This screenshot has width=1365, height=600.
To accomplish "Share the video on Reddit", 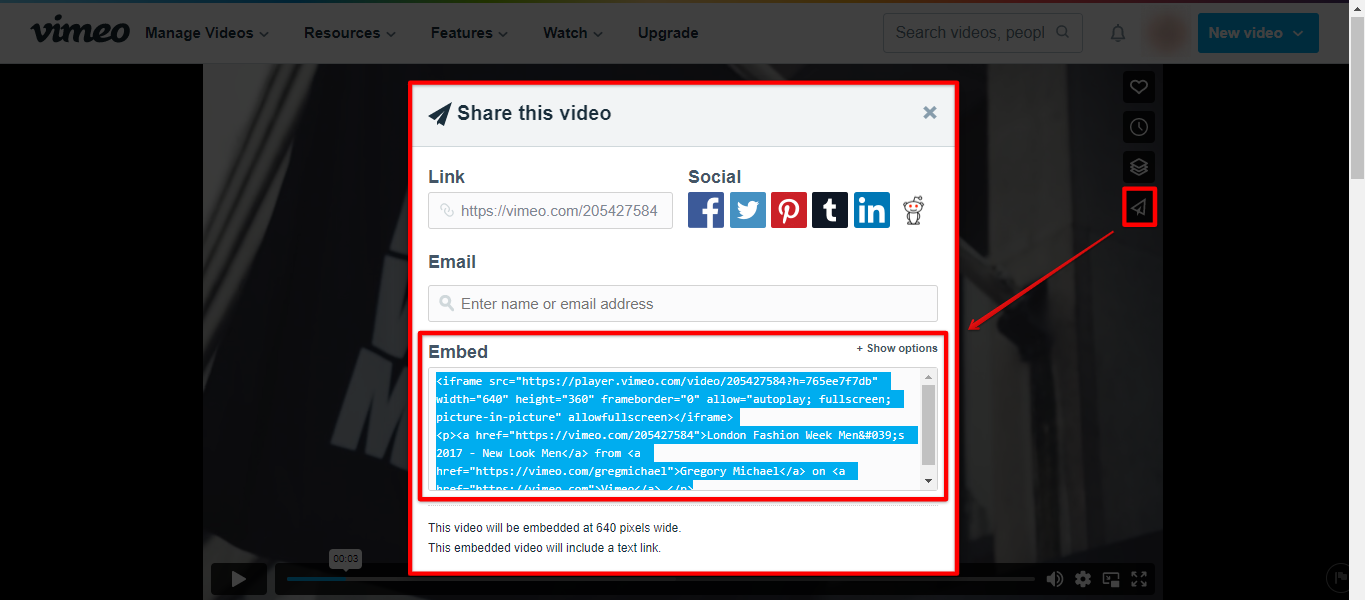I will pos(913,210).
